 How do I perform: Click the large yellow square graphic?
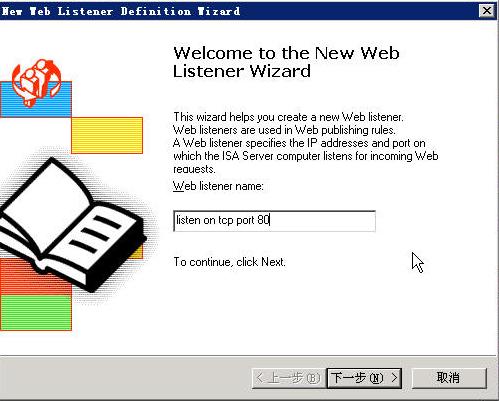107,135
